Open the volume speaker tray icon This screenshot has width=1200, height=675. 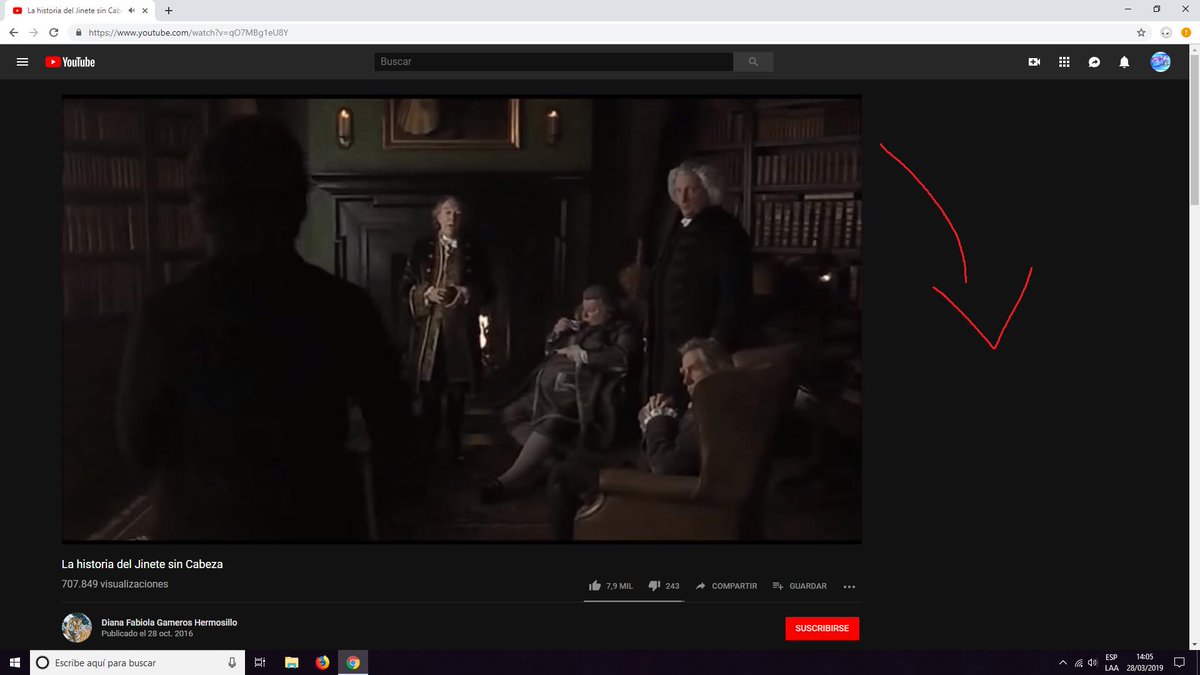tap(1093, 663)
